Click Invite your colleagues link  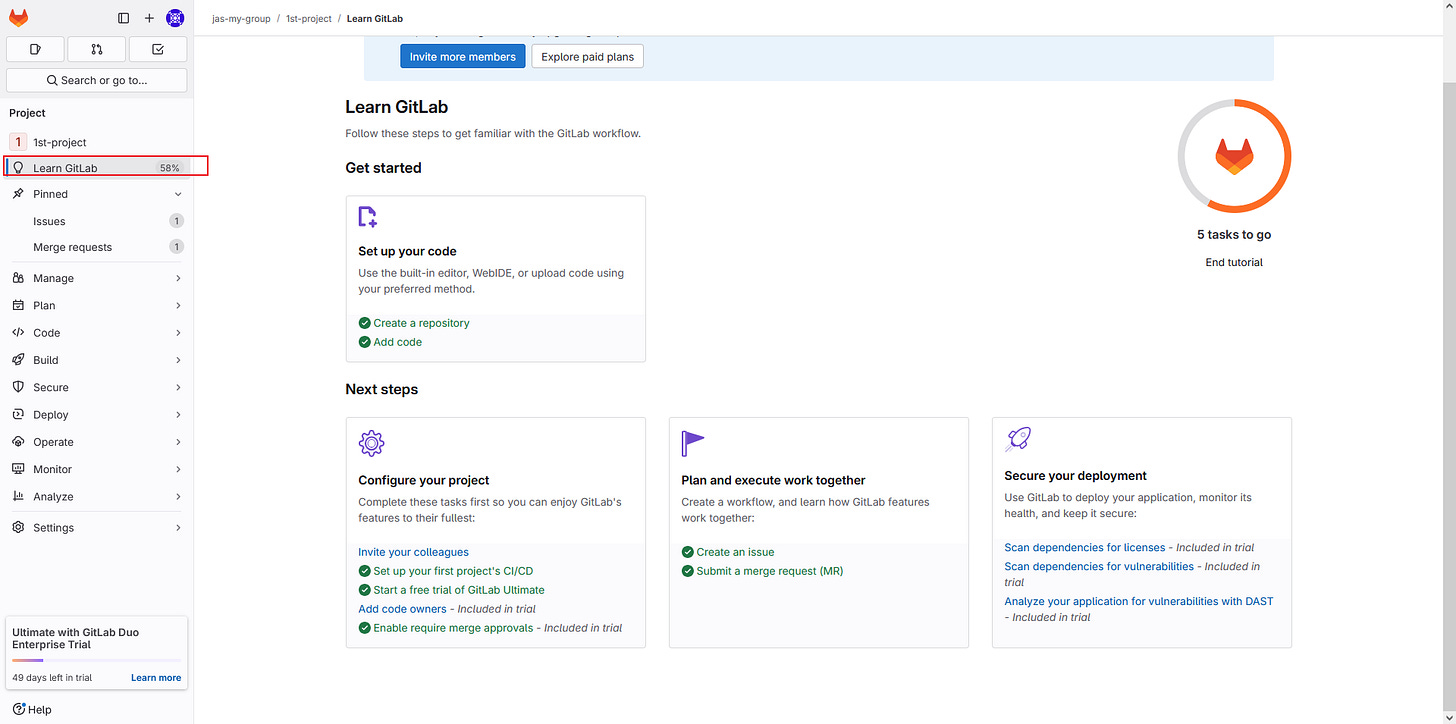413,552
